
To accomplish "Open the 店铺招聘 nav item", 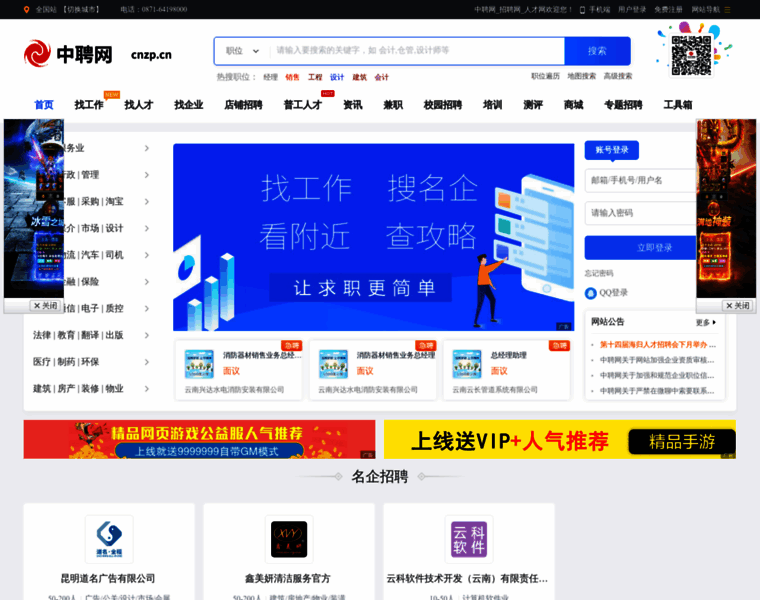I will (x=243, y=105).
